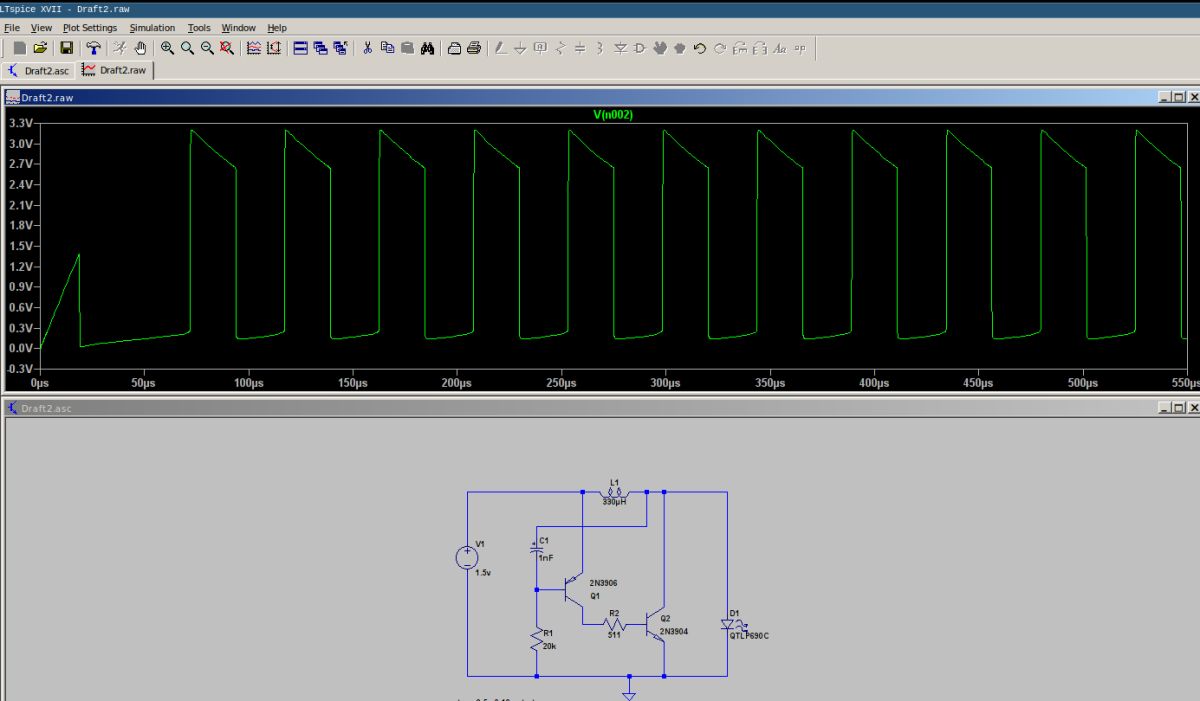Click the Draft2.asc schematic window title bar
Image resolution: width=1200 pixels, height=701 pixels.
pos(600,408)
